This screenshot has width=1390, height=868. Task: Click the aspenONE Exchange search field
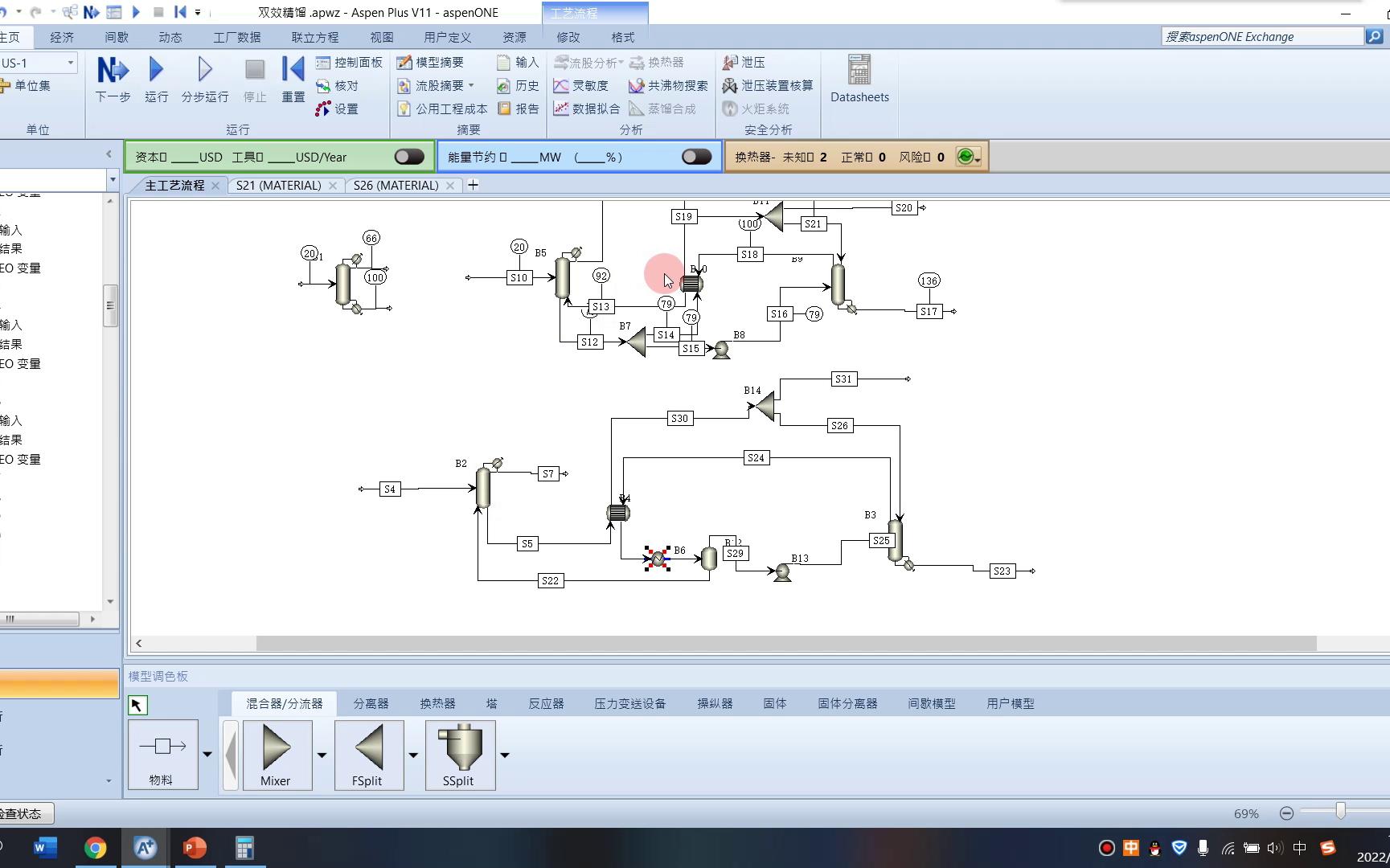coord(1262,36)
